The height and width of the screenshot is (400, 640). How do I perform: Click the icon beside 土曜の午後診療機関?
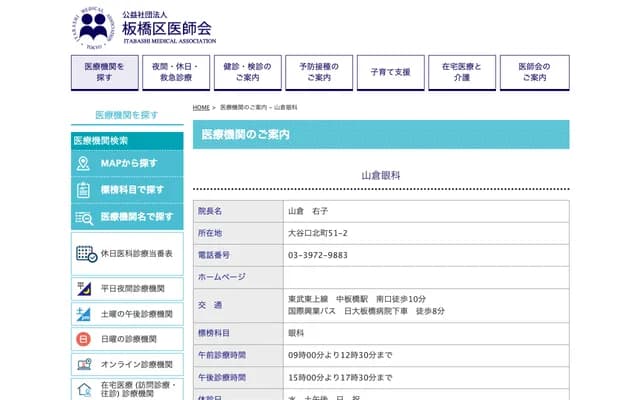click(85, 314)
